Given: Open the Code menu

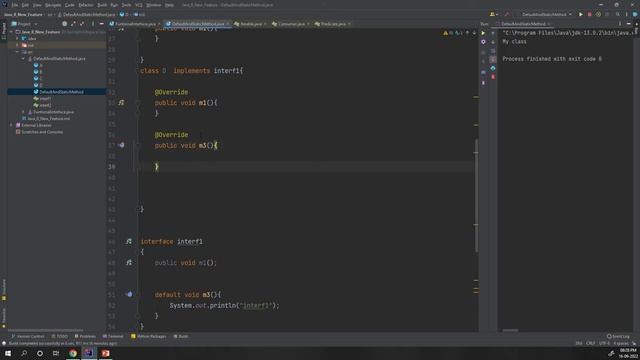Looking at the screenshot, I should tap(70, 5).
